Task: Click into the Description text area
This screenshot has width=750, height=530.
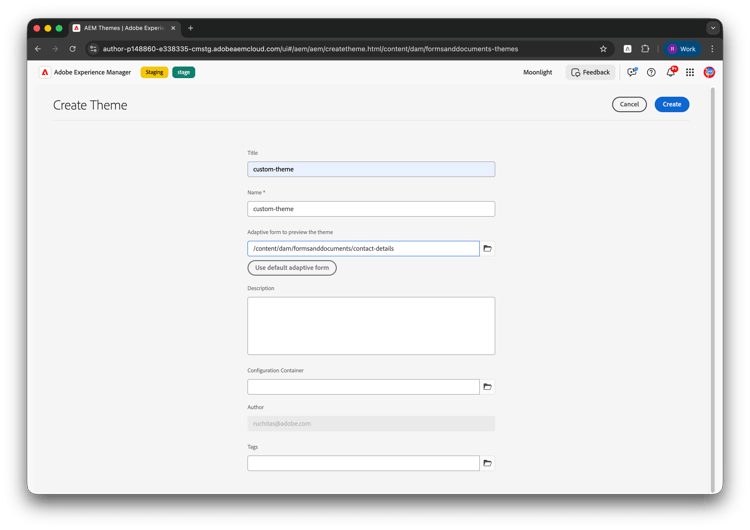Action: pos(371,325)
